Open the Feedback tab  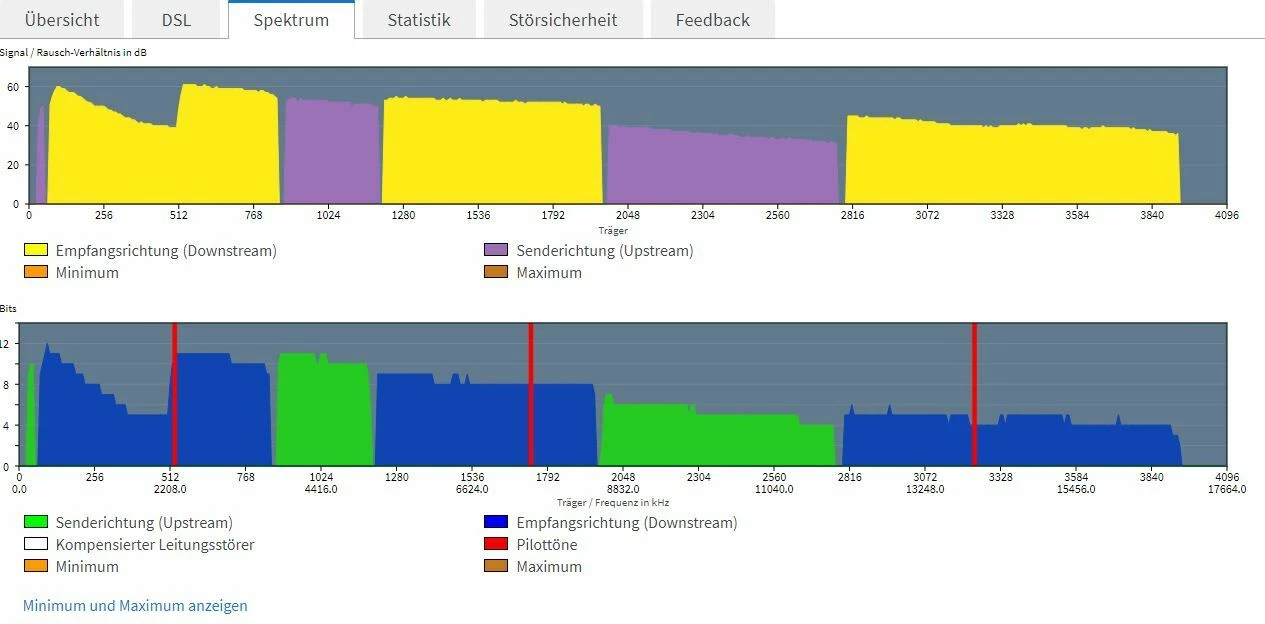pos(713,20)
